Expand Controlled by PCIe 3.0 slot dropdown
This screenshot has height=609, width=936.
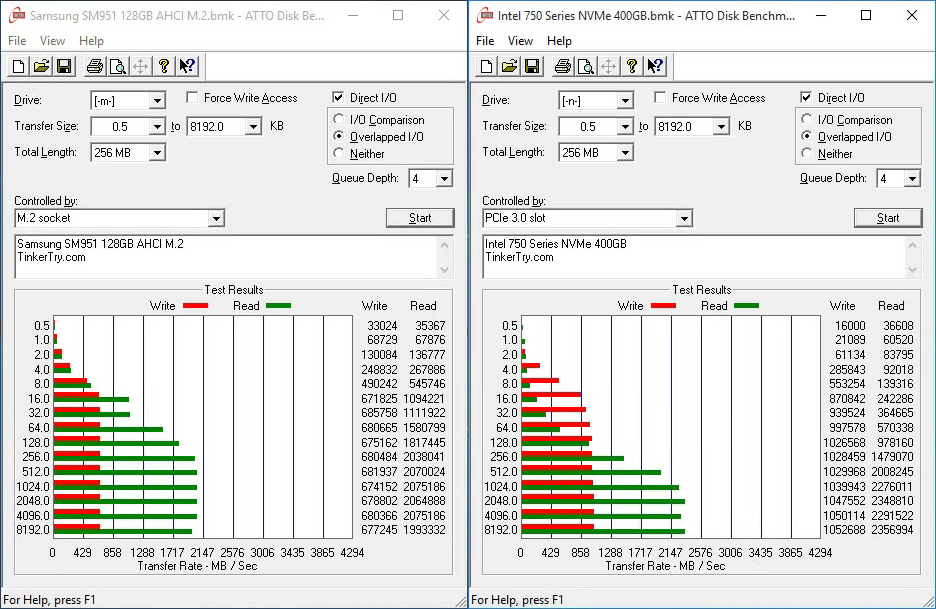coord(684,219)
